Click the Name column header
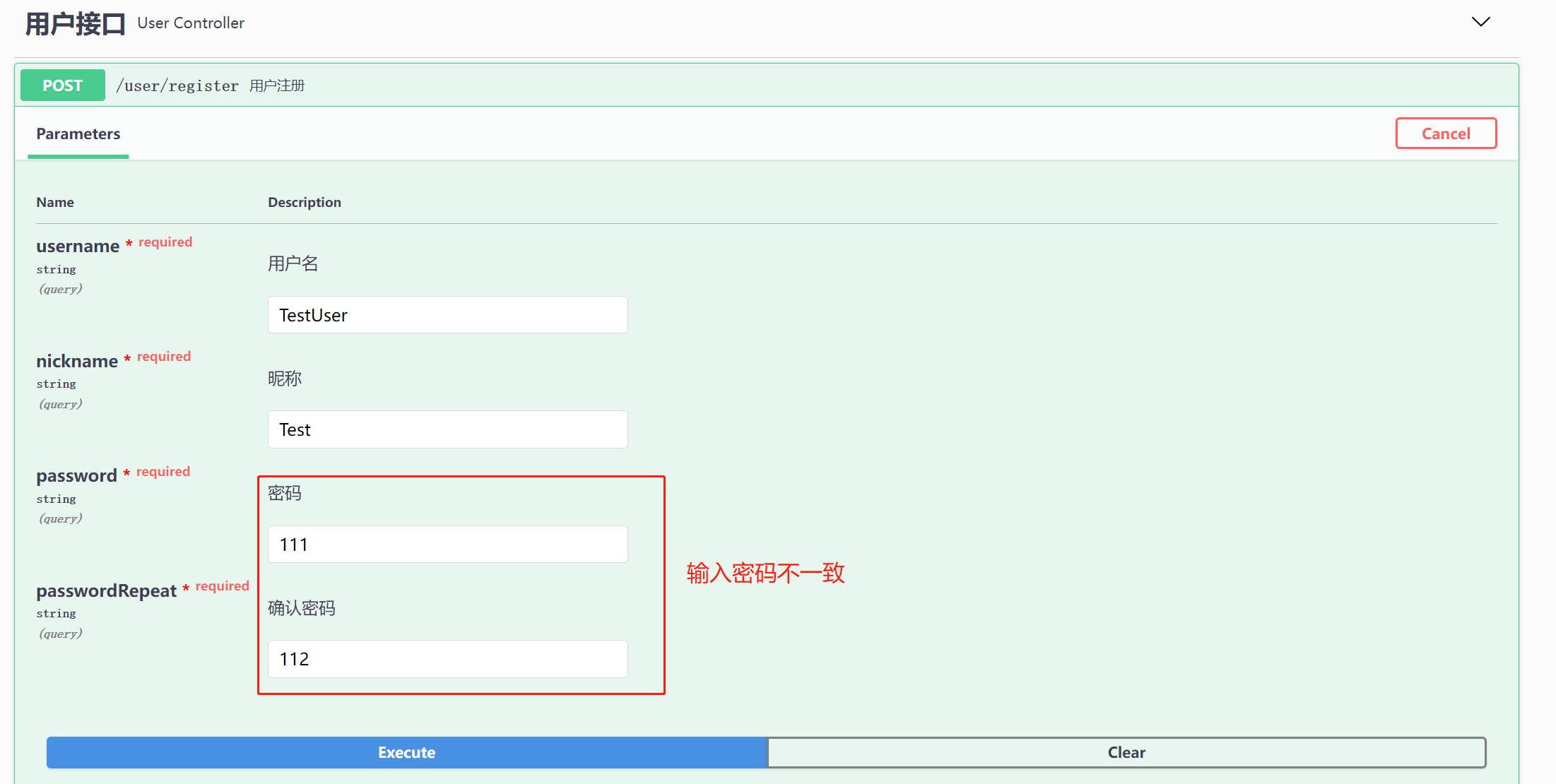This screenshot has height=784, width=1556. pyautogui.click(x=55, y=203)
